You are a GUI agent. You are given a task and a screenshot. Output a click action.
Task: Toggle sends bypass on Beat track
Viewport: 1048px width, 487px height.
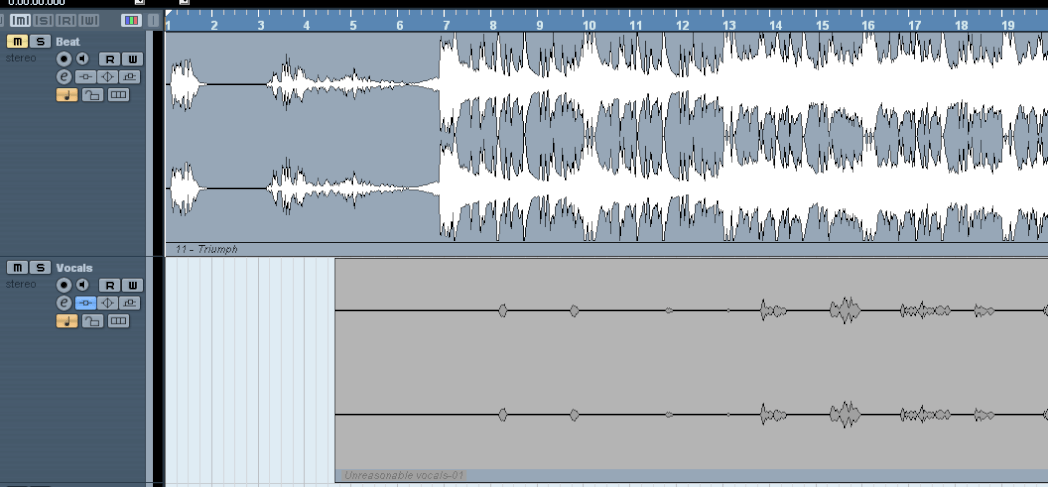click(x=130, y=77)
